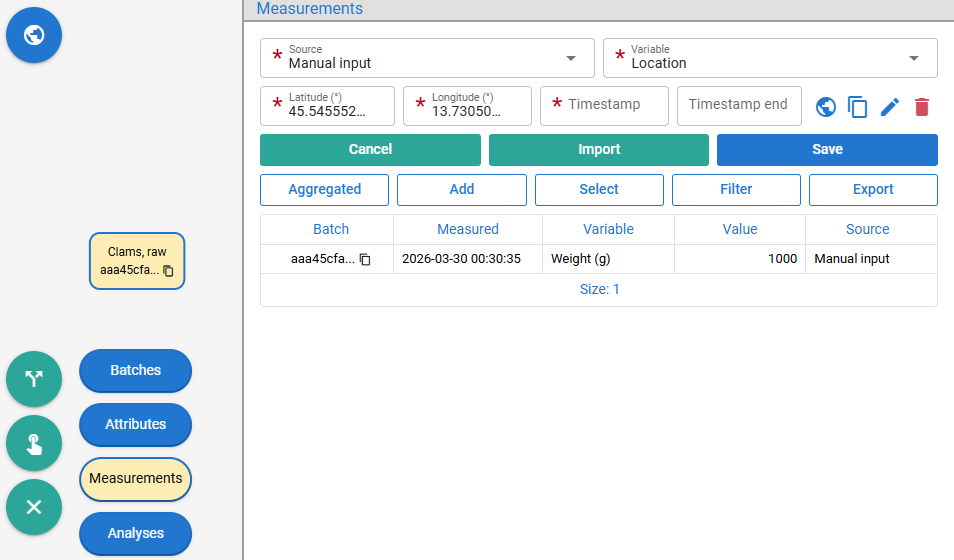Viewport: 954px width, 560px height.
Task: Copy batch ID in table row
Action: [x=365, y=259]
